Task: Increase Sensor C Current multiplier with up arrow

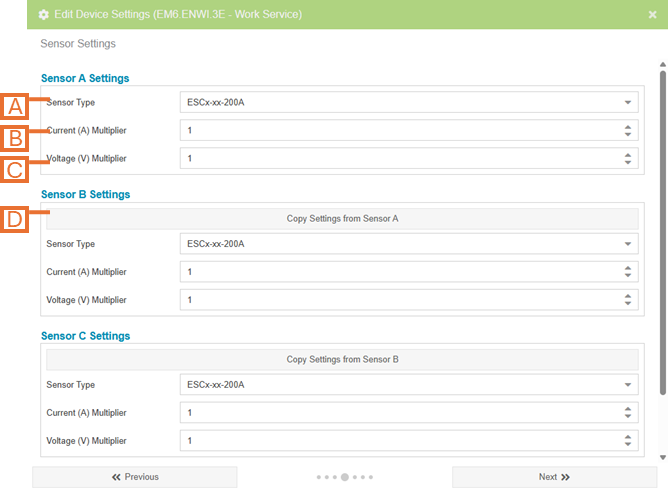Action: (x=628, y=409)
